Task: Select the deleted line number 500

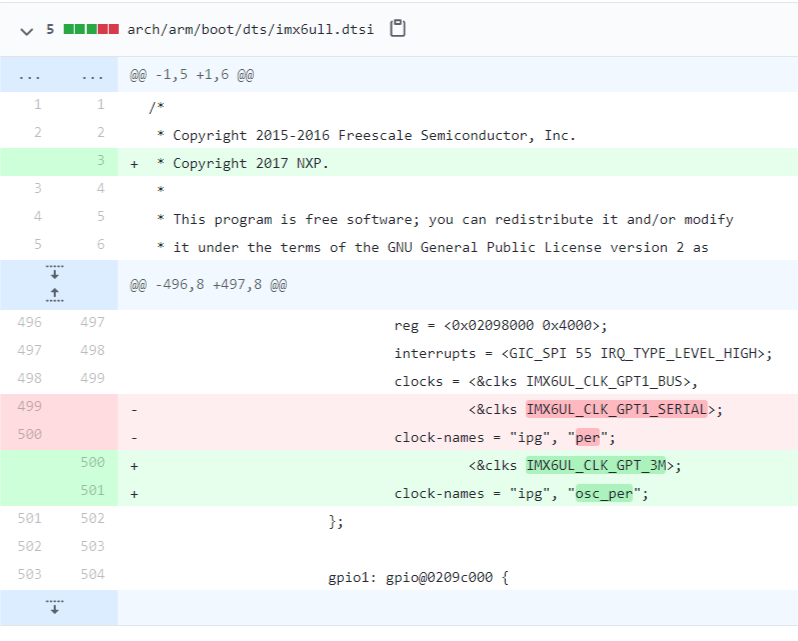Action: (x=30, y=434)
